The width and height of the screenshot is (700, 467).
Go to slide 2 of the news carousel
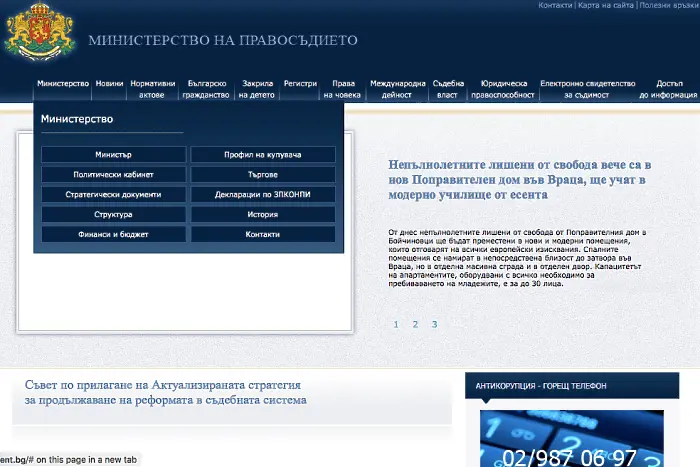[x=415, y=324]
